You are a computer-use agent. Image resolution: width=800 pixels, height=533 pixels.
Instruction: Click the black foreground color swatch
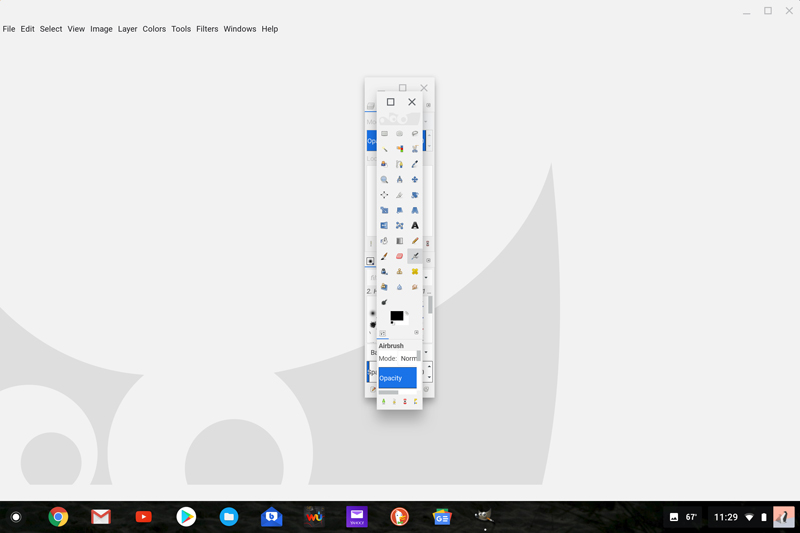tap(396, 316)
